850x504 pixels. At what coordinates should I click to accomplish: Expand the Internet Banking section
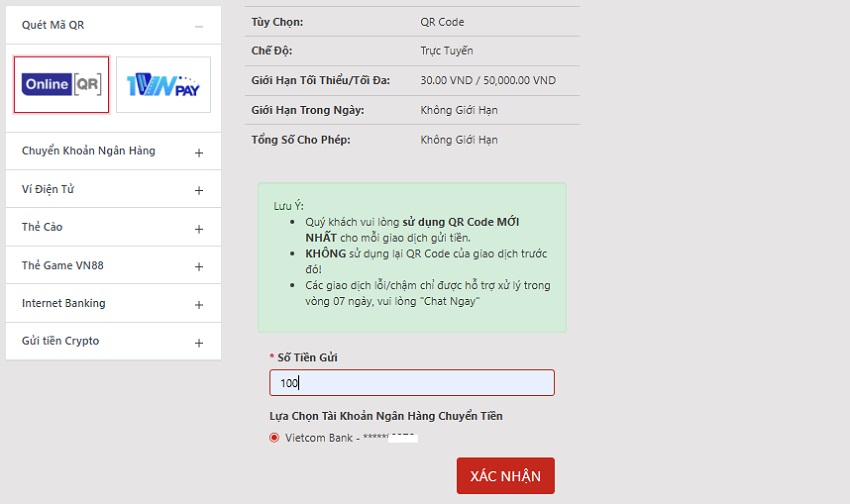click(x=199, y=305)
